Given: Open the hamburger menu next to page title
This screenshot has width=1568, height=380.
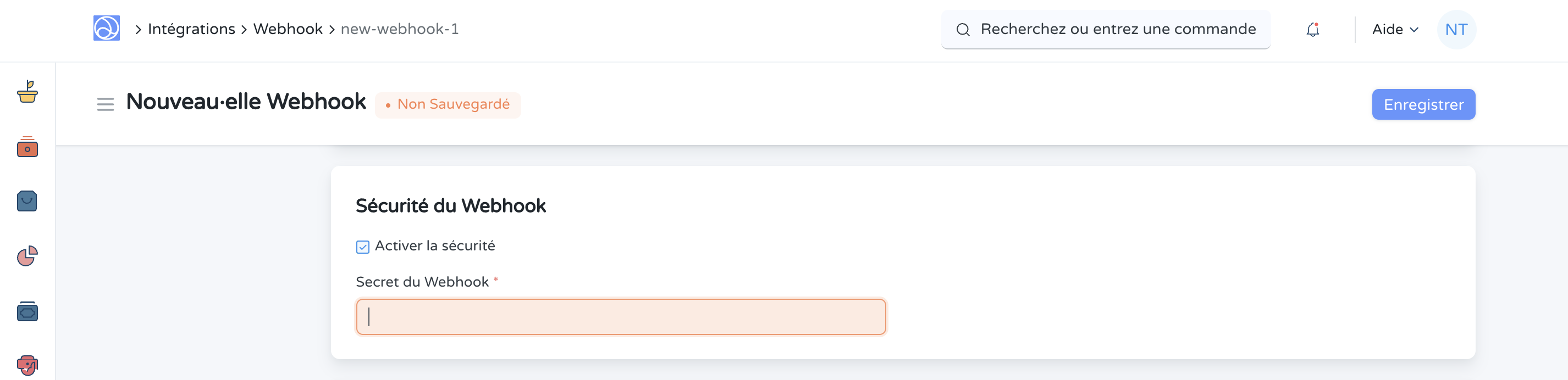Looking at the screenshot, I should click(x=104, y=104).
